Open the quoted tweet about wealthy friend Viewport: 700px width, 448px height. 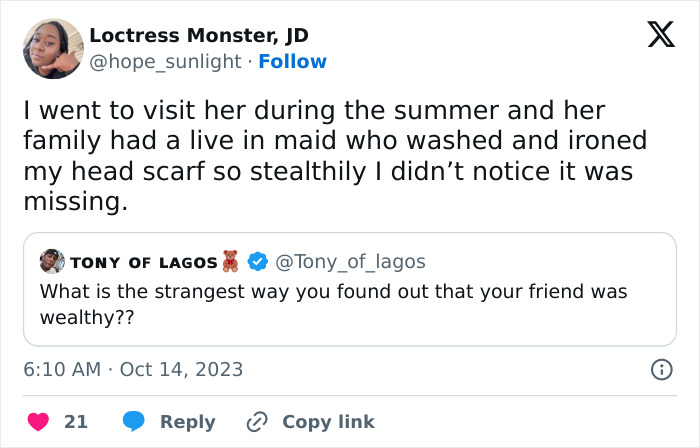click(350, 289)
